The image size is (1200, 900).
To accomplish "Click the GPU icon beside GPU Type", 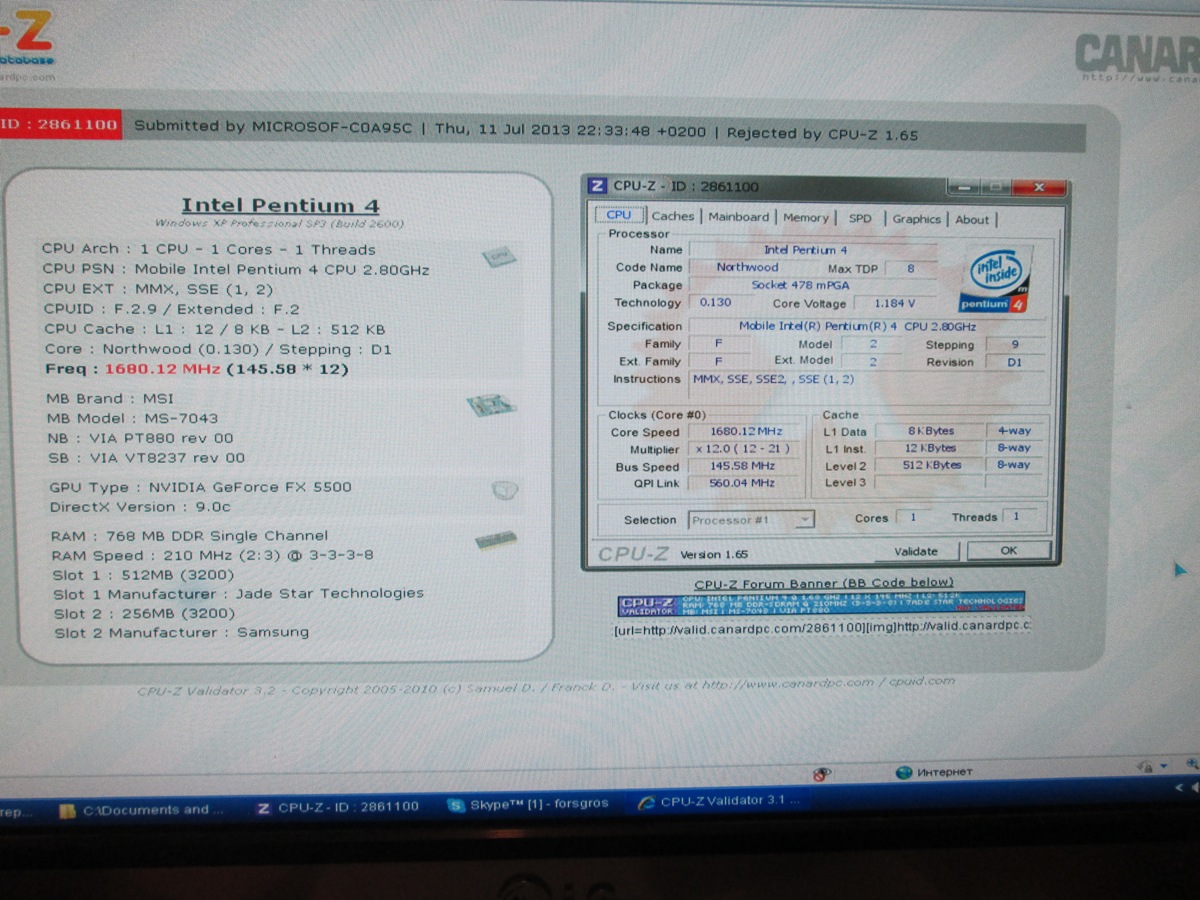I will [505, 490].
